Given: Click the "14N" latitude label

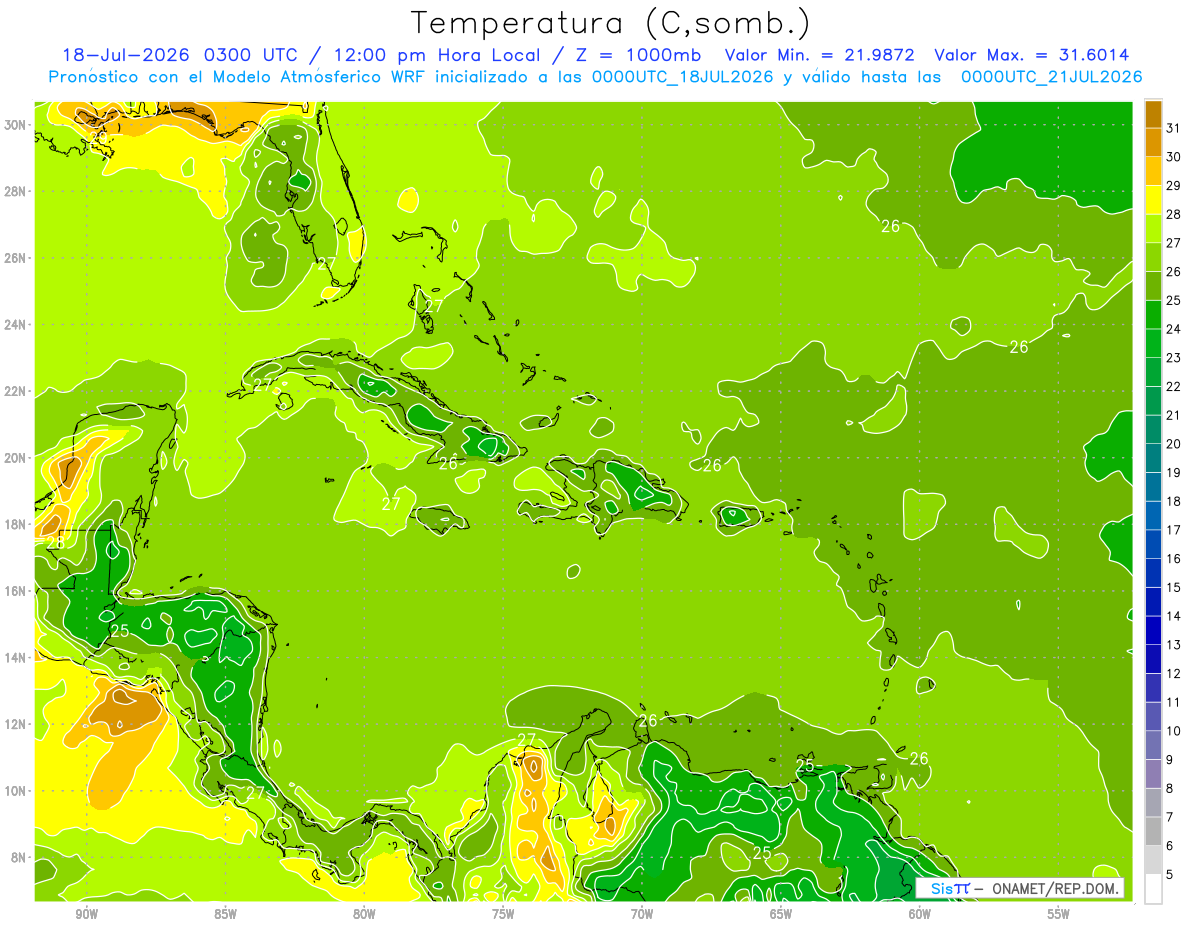Looking at the screenshot, I should (x=16, y=658).
